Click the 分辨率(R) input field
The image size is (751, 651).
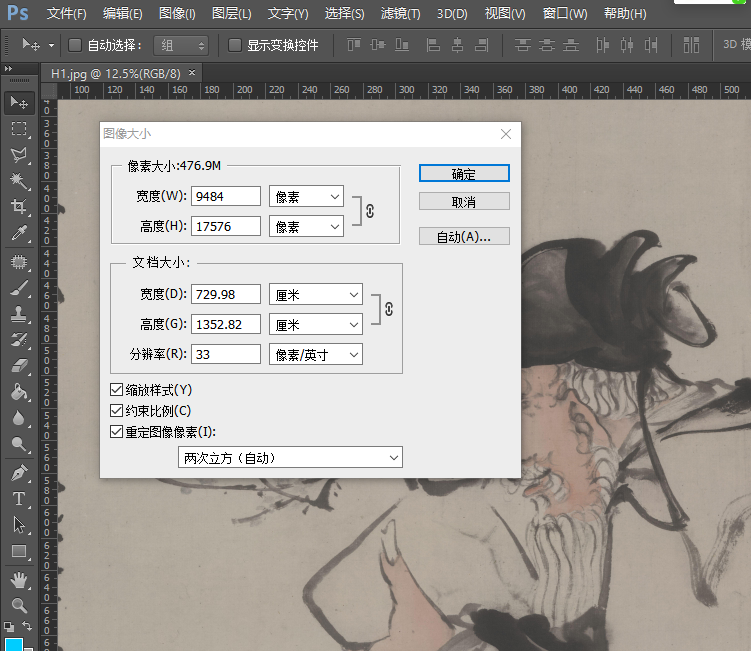tap(226, 354)
